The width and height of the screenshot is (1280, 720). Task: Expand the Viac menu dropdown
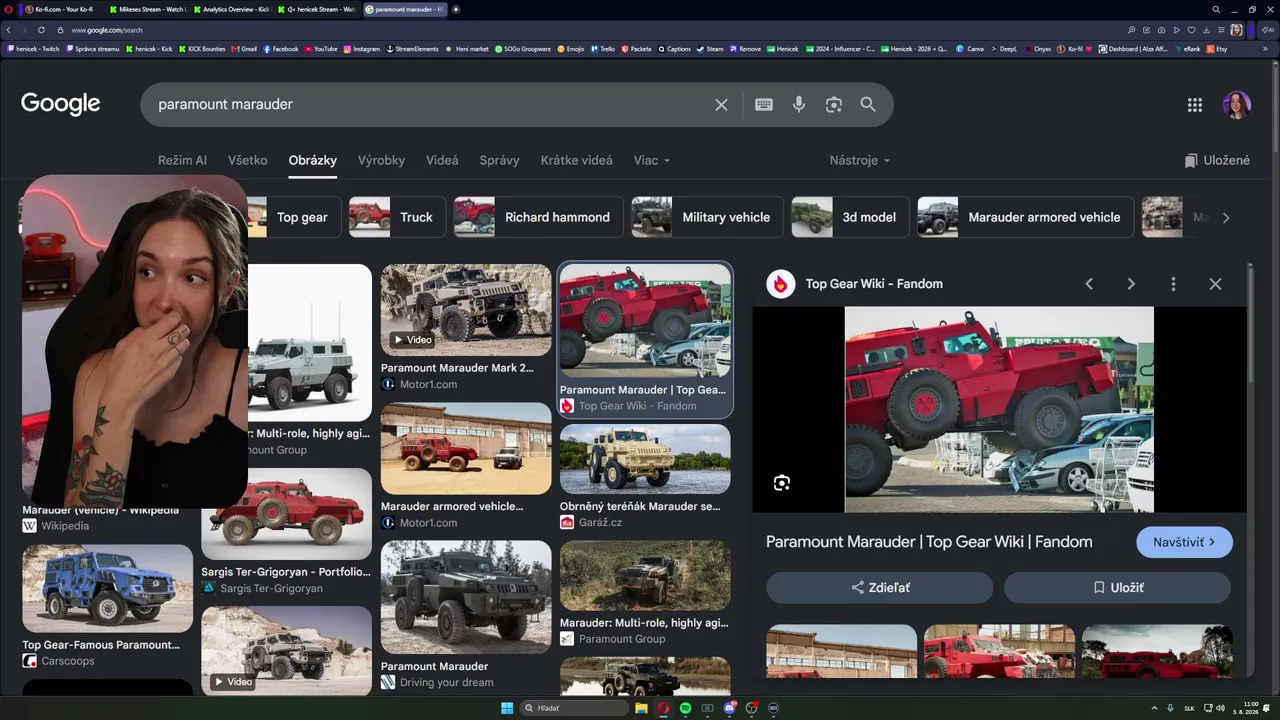[652, 160]
